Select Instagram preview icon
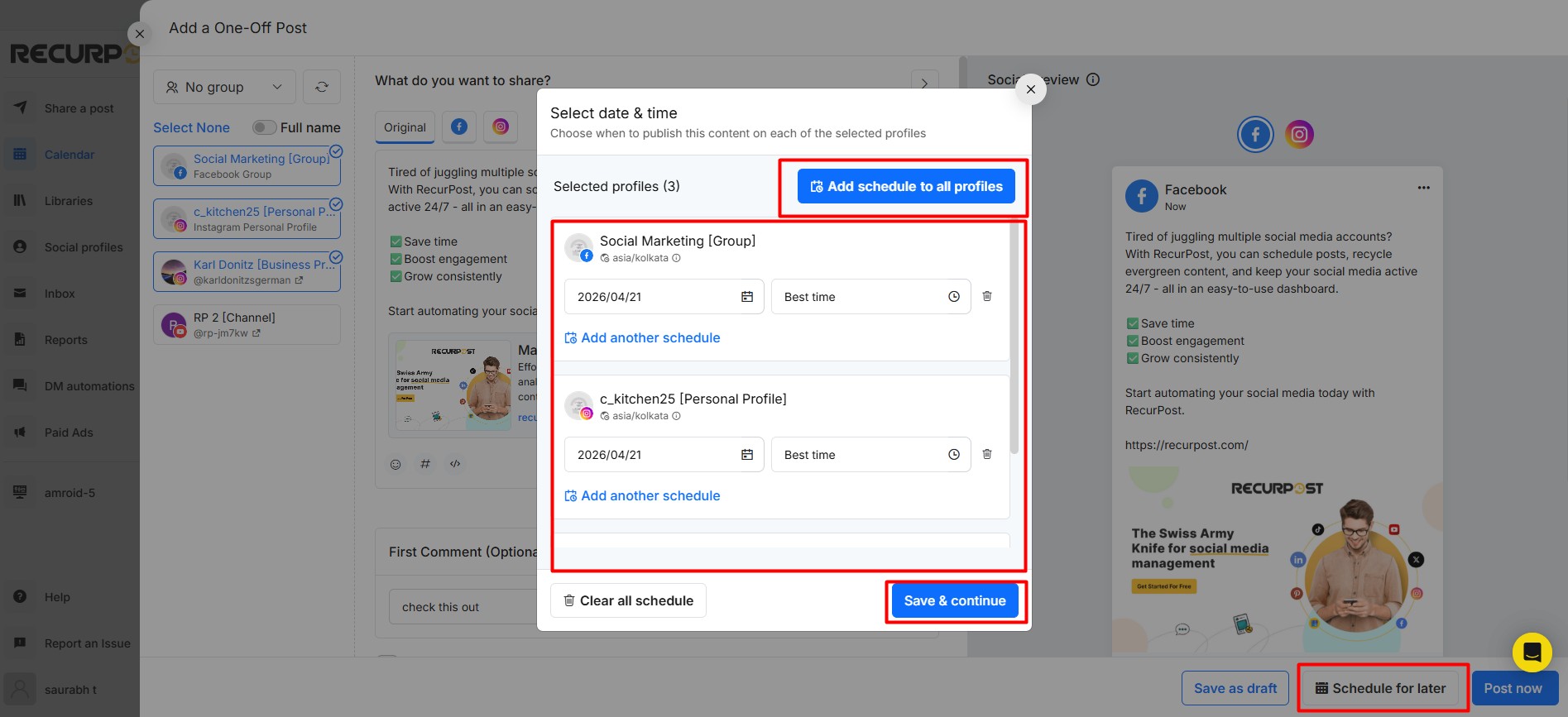This screenshot has height=717, width=1568. [1299, 134]
